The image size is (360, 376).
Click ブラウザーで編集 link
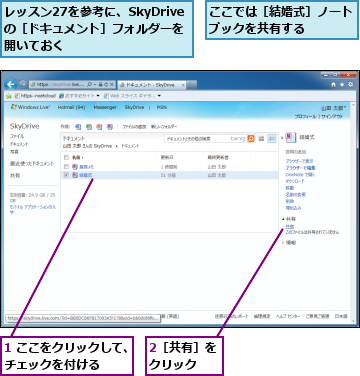(x=300, y=168)
